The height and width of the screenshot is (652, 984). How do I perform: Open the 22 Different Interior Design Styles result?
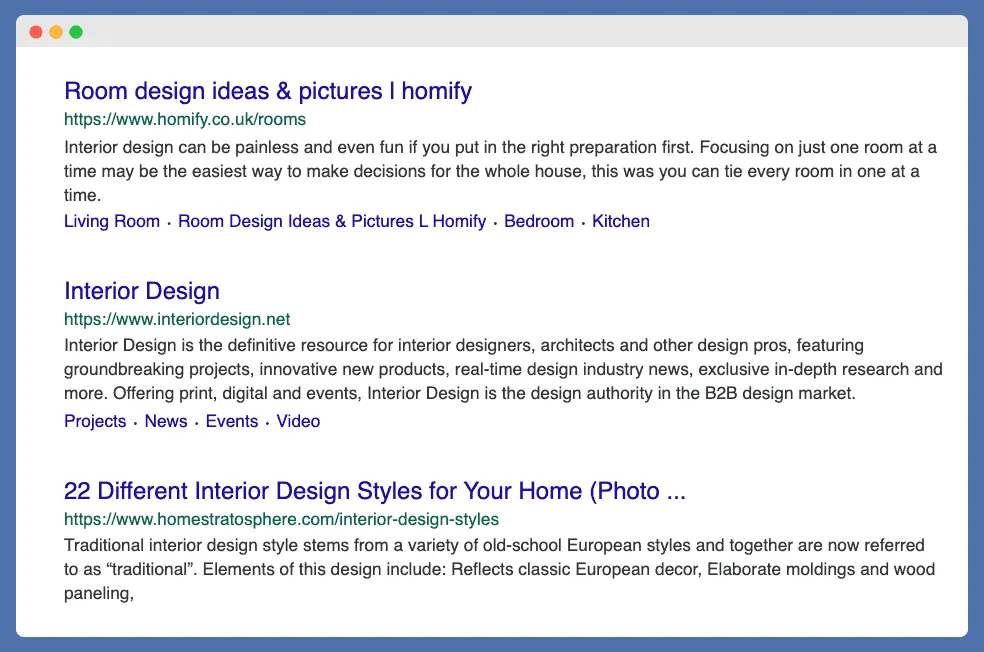point(374,491)
